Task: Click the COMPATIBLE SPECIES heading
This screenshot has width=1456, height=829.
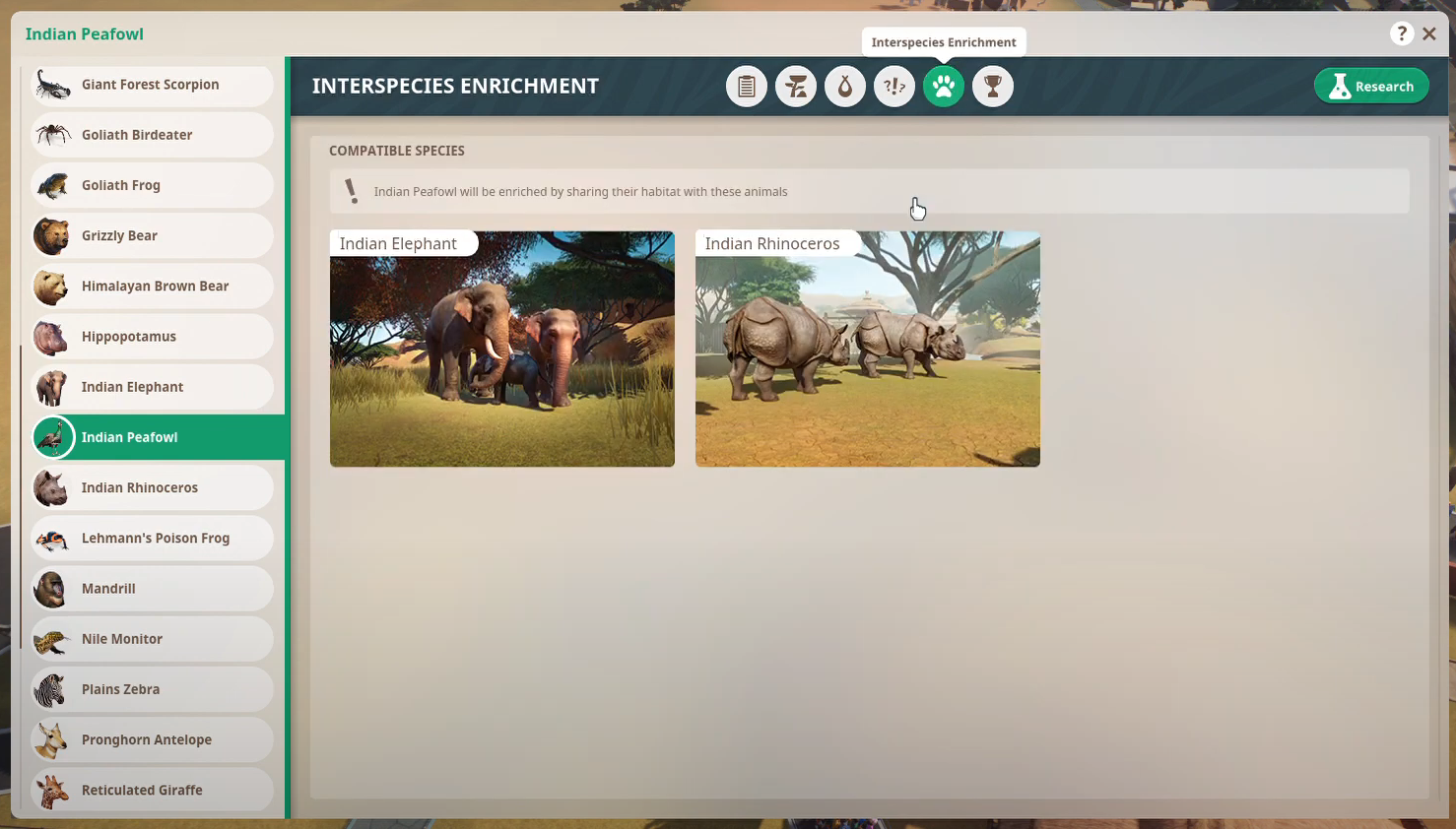Action: [397, 151]
